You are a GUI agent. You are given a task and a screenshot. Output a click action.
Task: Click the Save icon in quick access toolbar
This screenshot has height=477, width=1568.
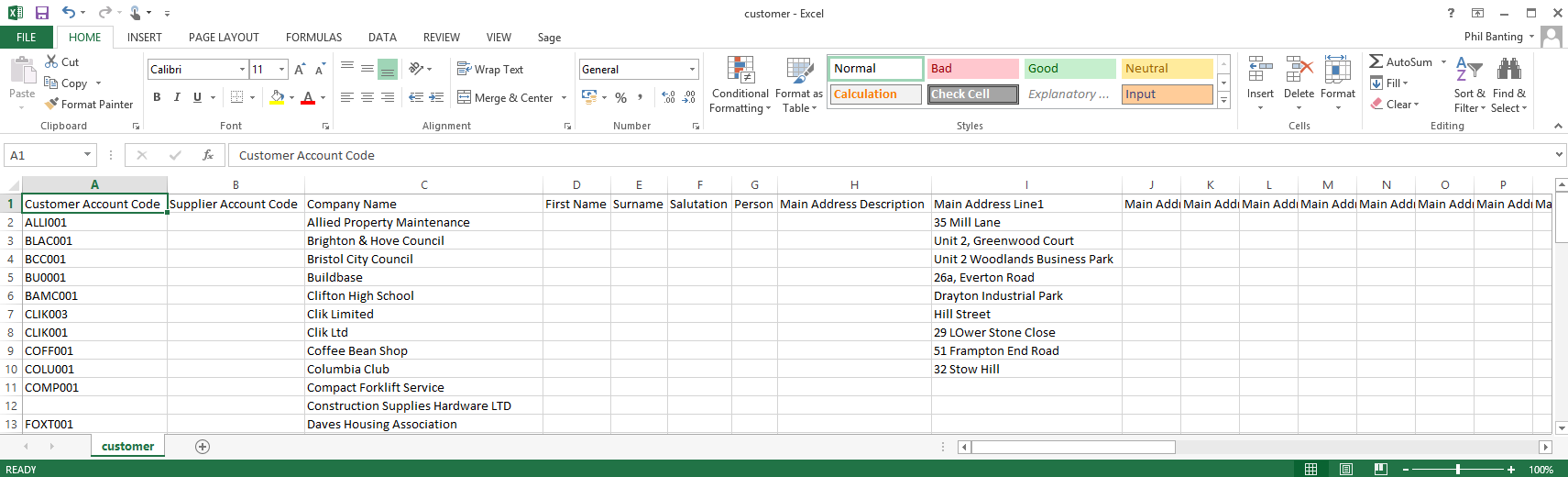tap(42, 13)
